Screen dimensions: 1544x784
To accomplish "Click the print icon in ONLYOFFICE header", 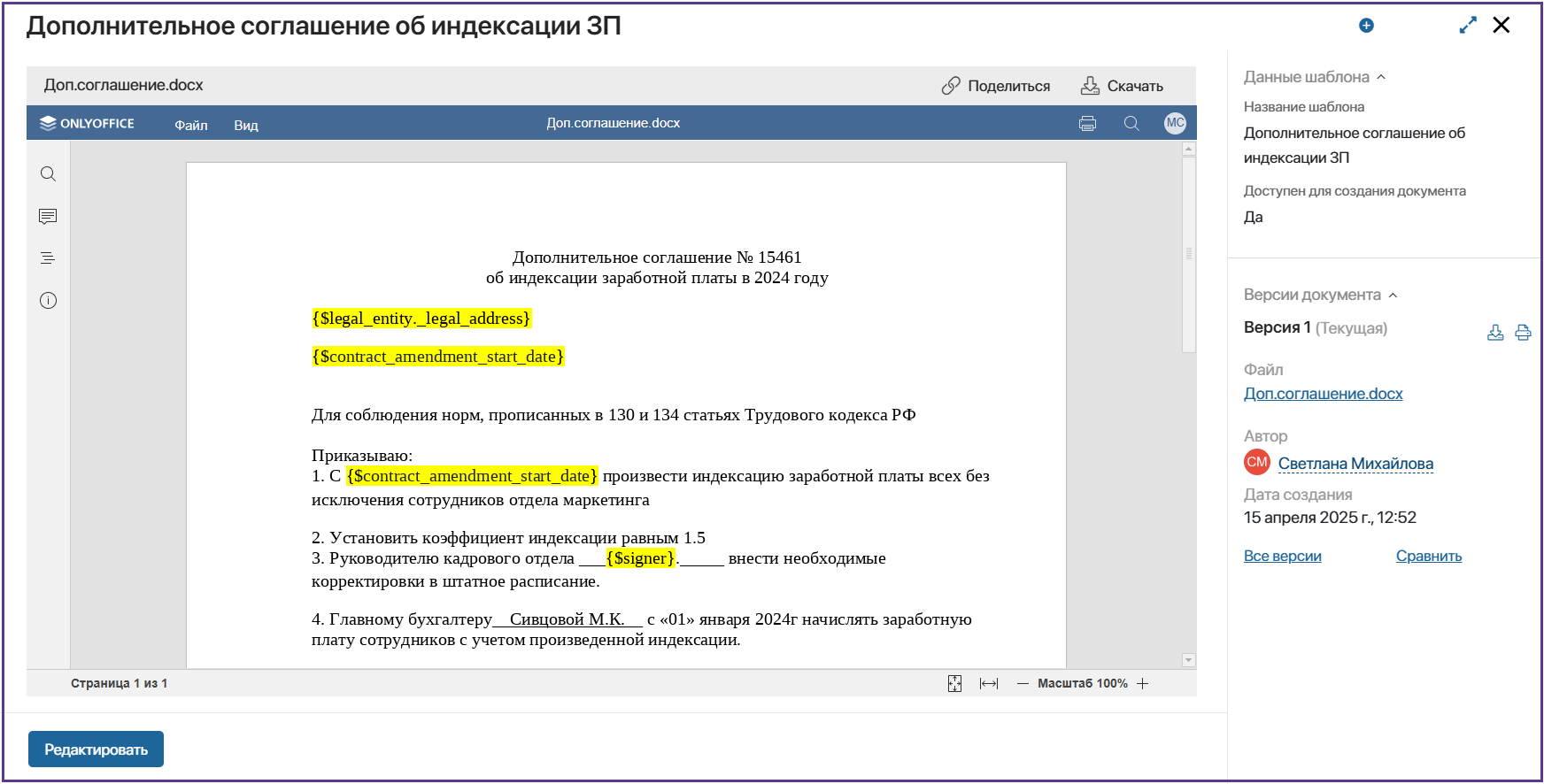I will (x=1087, y=124).
